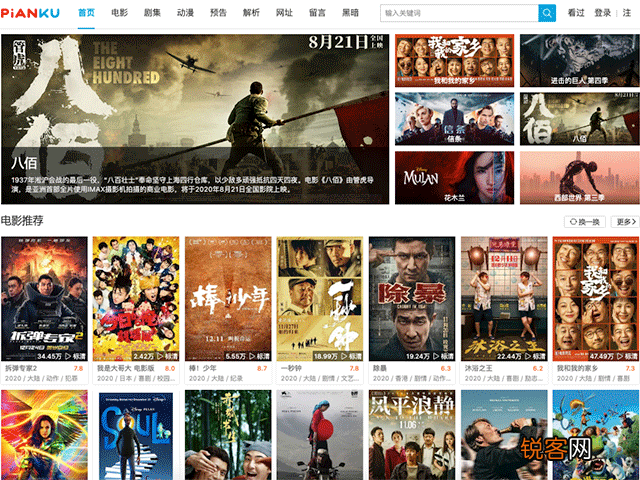
Task: Click the 拆弹专家2 title text
Action: [x=21, y=368]
